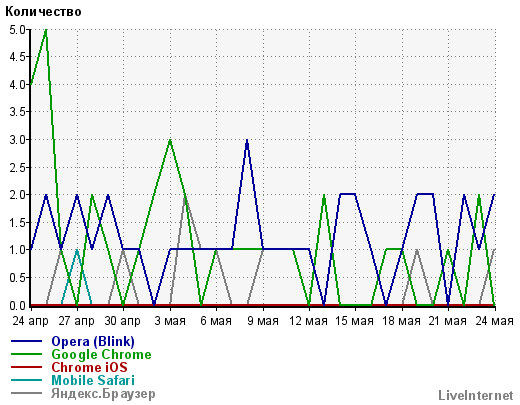The image size is (520, 405).
Task: Click the teal Mobile Safari legend swatch
Action: click(x=27, y=380)
